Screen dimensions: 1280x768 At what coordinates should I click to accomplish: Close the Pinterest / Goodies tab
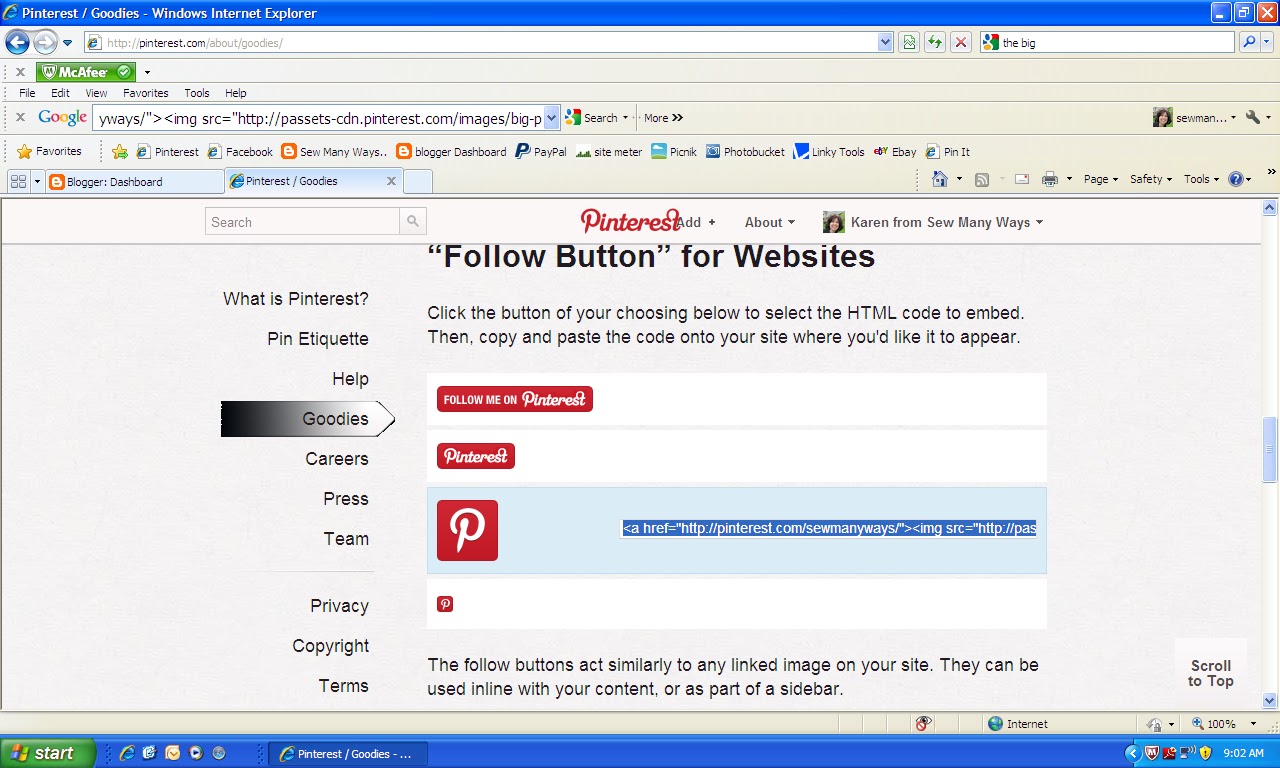pyautogui.click(x=391, y=181)
